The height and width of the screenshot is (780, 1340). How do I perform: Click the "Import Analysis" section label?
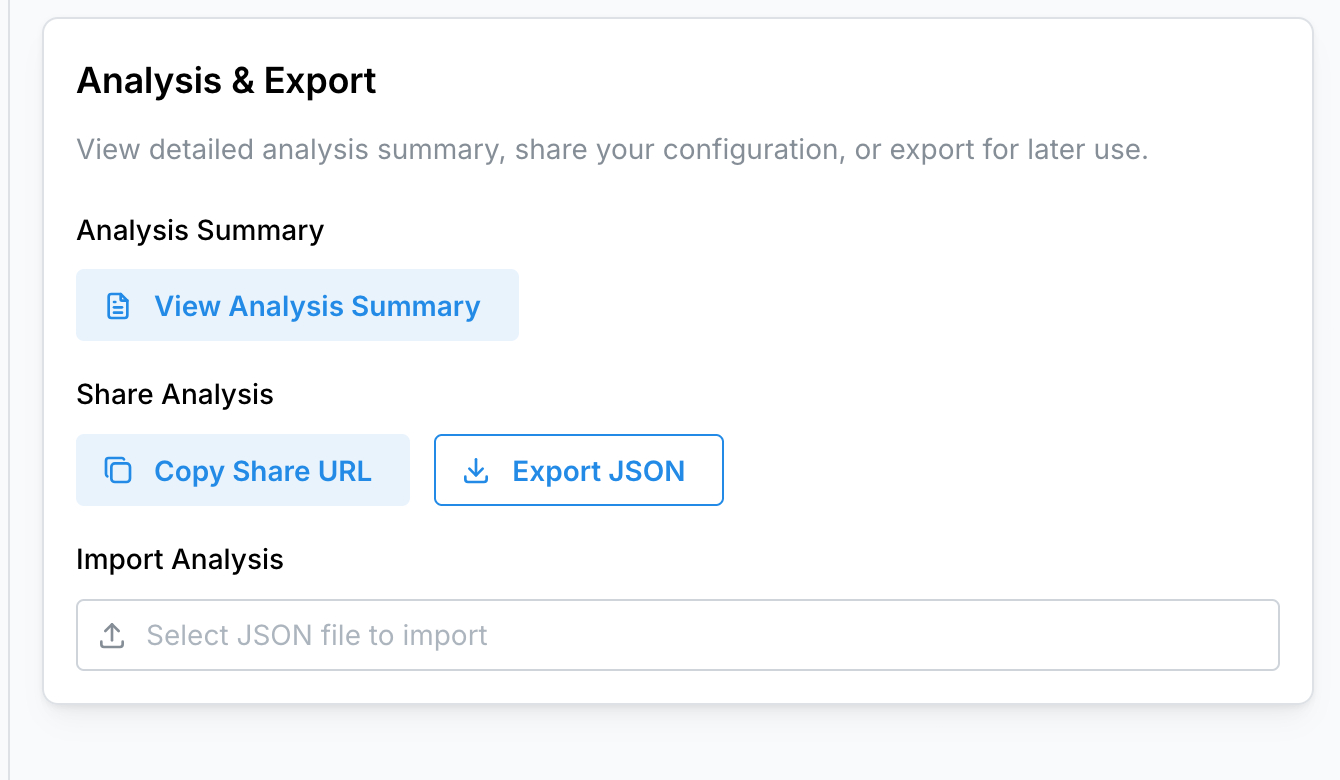coord(180,559)
